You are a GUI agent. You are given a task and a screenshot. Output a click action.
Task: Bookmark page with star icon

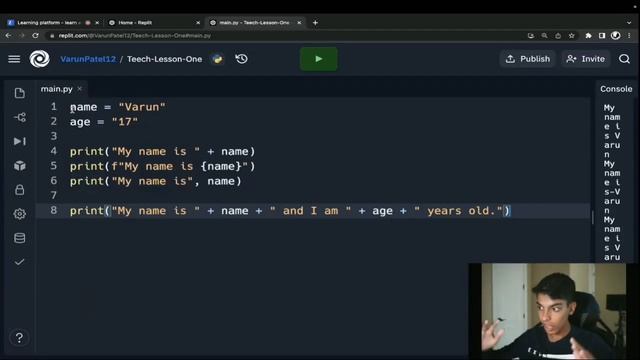[571, 36]
